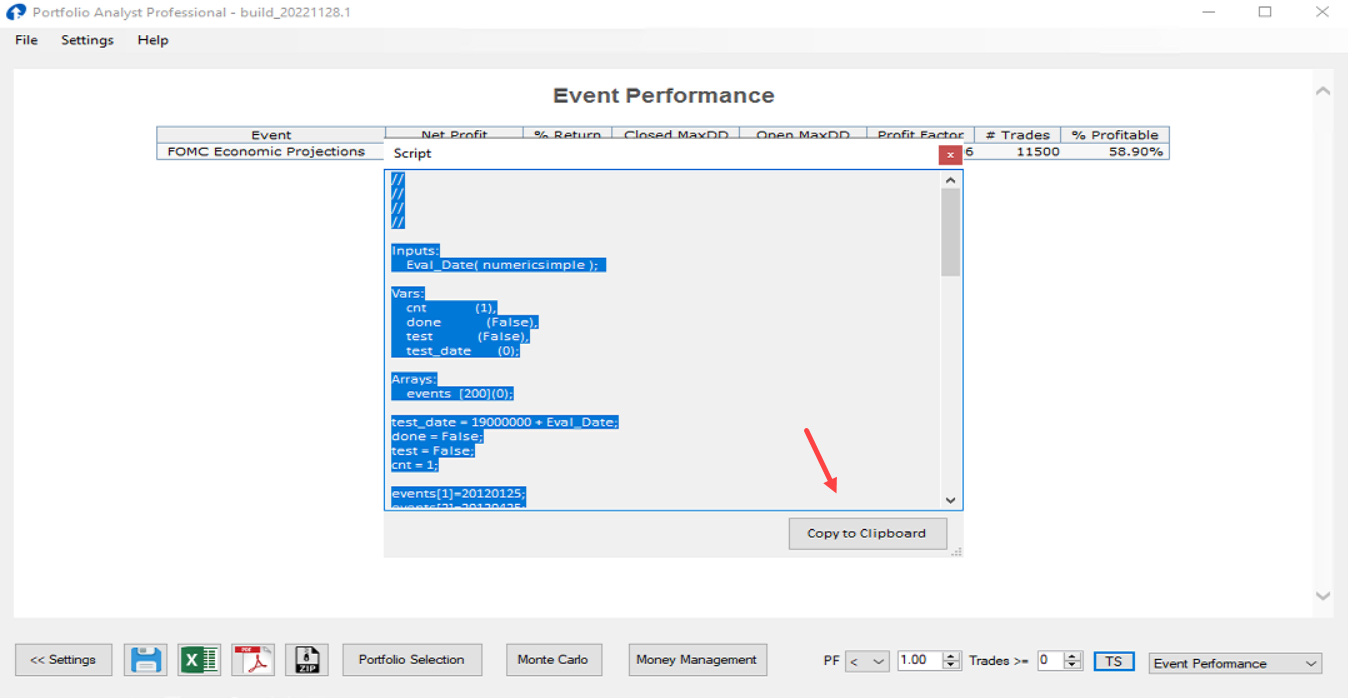Image resolution: width=1348 pixels, height=698 pixels.
Task: Click the TS button
Action: pos(1113,661)
